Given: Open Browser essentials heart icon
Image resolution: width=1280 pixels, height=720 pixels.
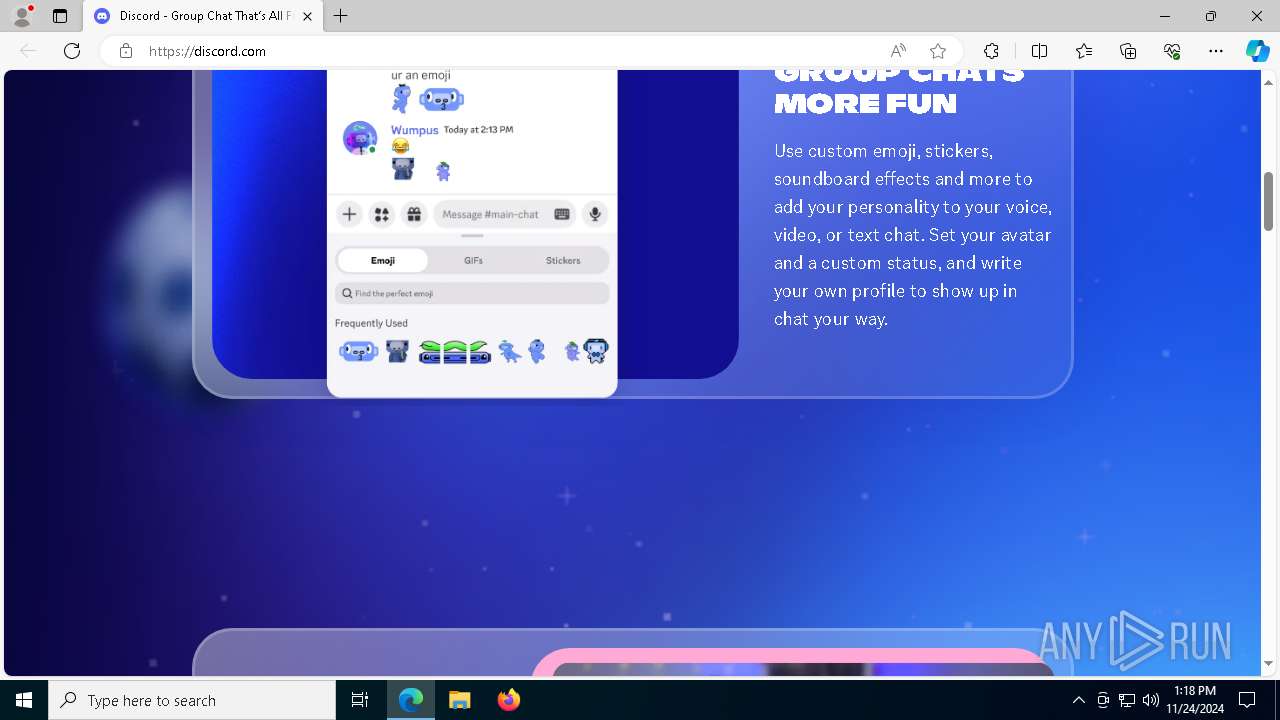Looking at the screenshot, I should 1172,51.
